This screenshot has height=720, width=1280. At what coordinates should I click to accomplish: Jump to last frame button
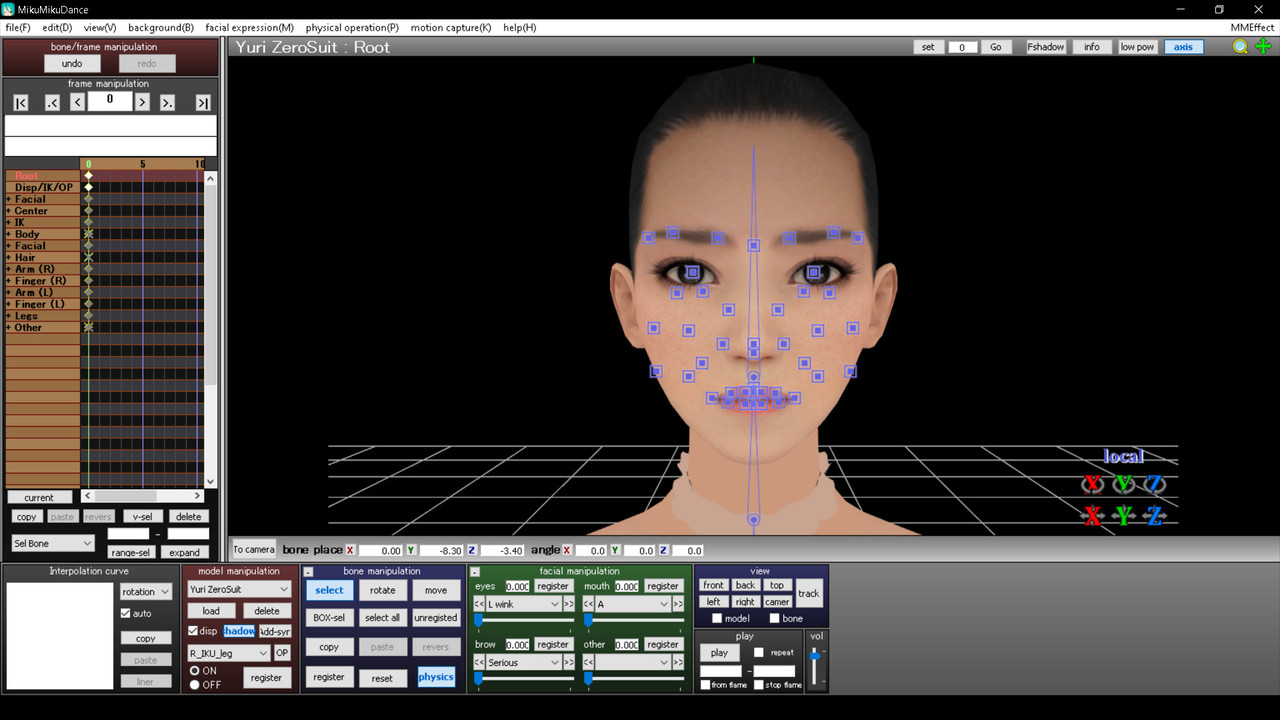(x=203, y=103)
